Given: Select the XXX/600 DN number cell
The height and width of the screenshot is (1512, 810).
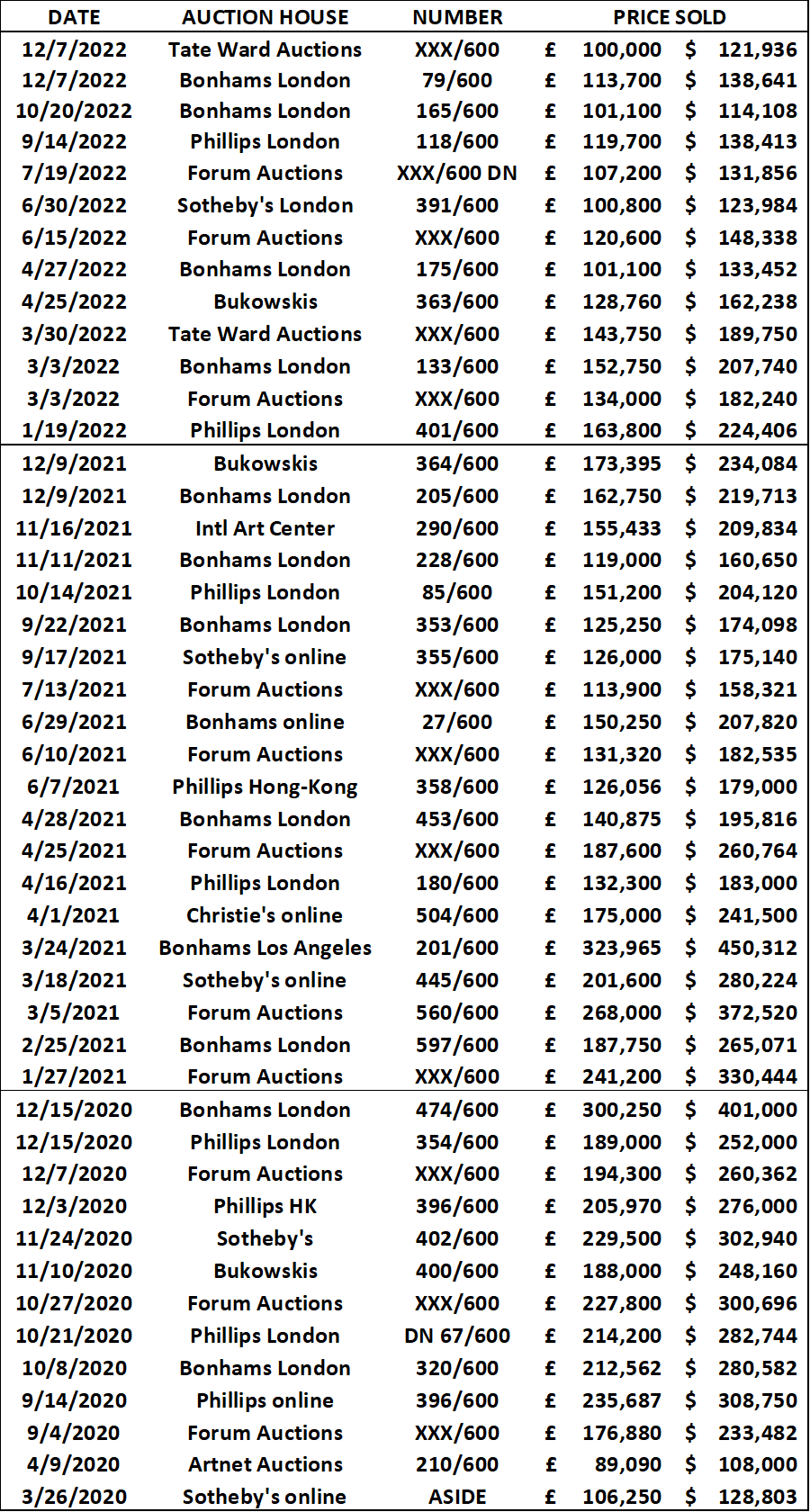Looking at the screenshot, I should (x=457, y=173).
